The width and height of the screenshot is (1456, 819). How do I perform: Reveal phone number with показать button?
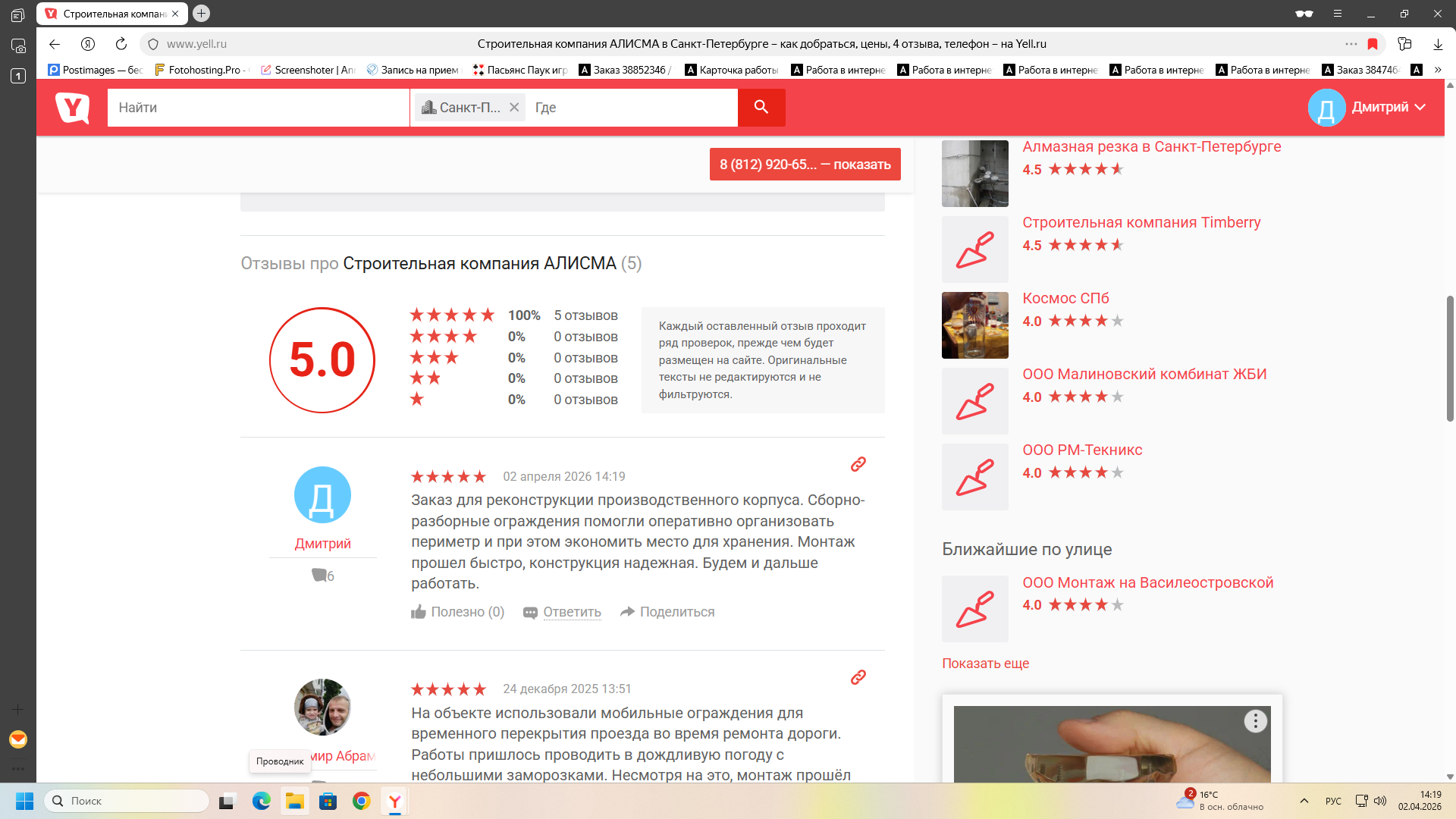(x=805, y=165)
